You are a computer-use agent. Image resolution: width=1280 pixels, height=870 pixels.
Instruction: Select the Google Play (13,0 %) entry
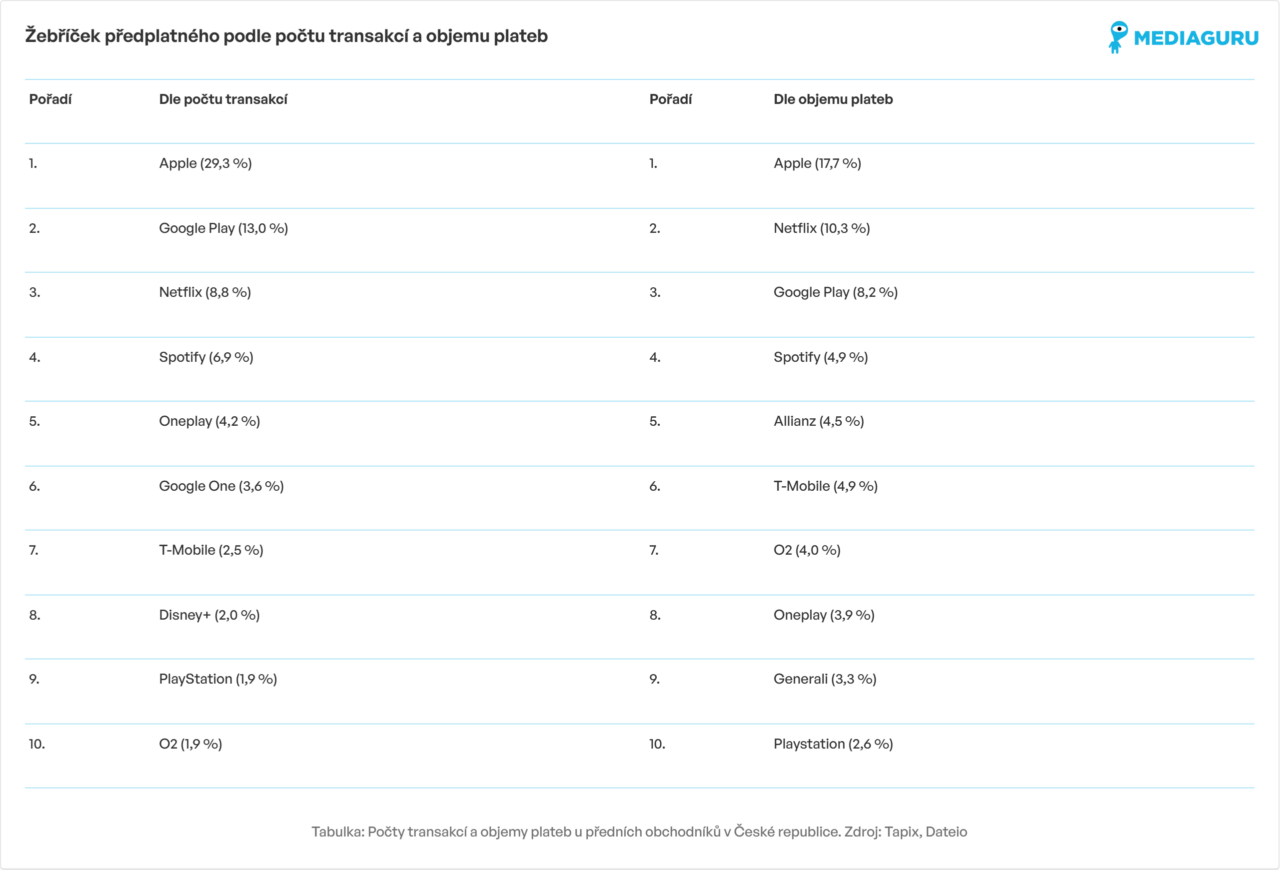223,228
